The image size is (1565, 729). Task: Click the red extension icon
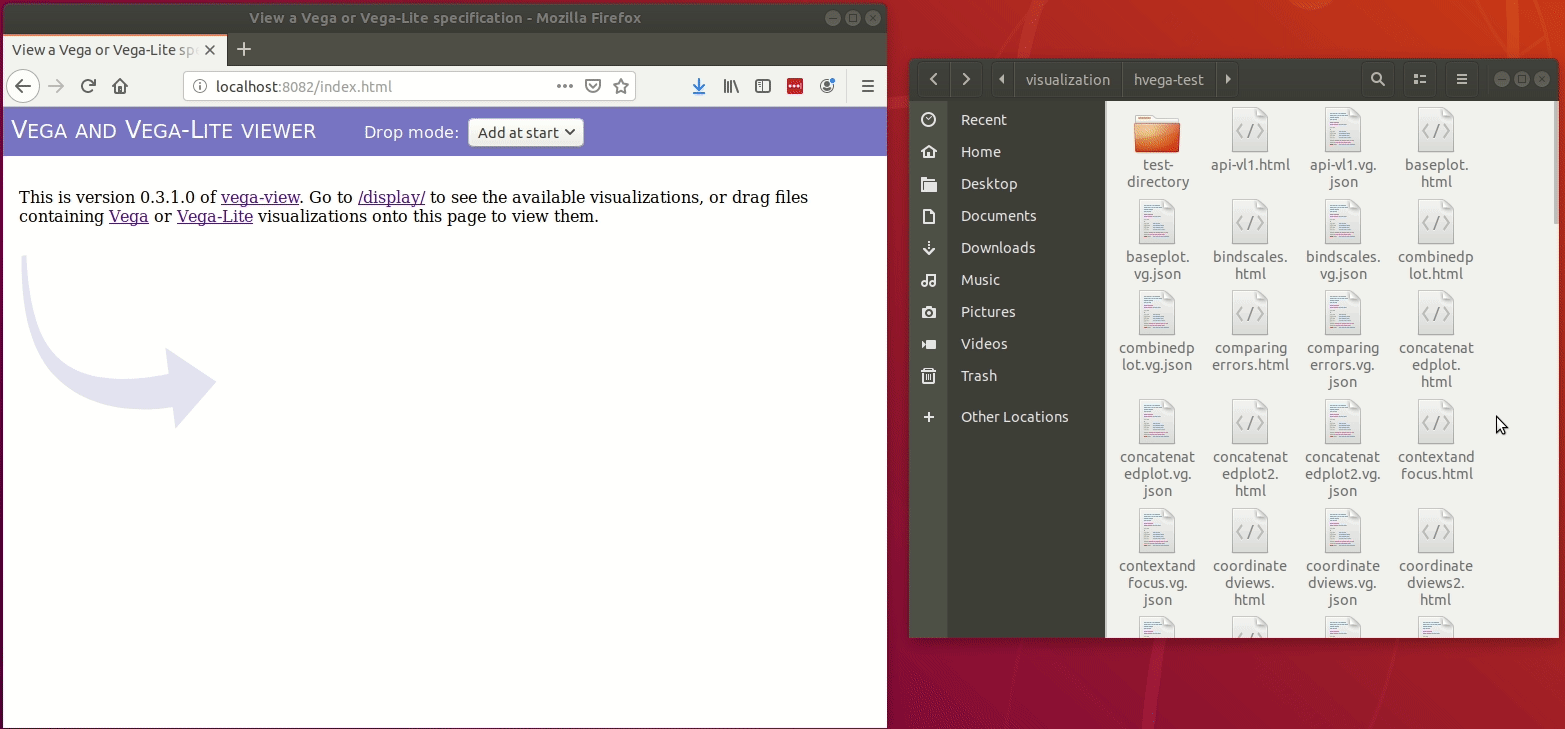[x=795, y=86]
